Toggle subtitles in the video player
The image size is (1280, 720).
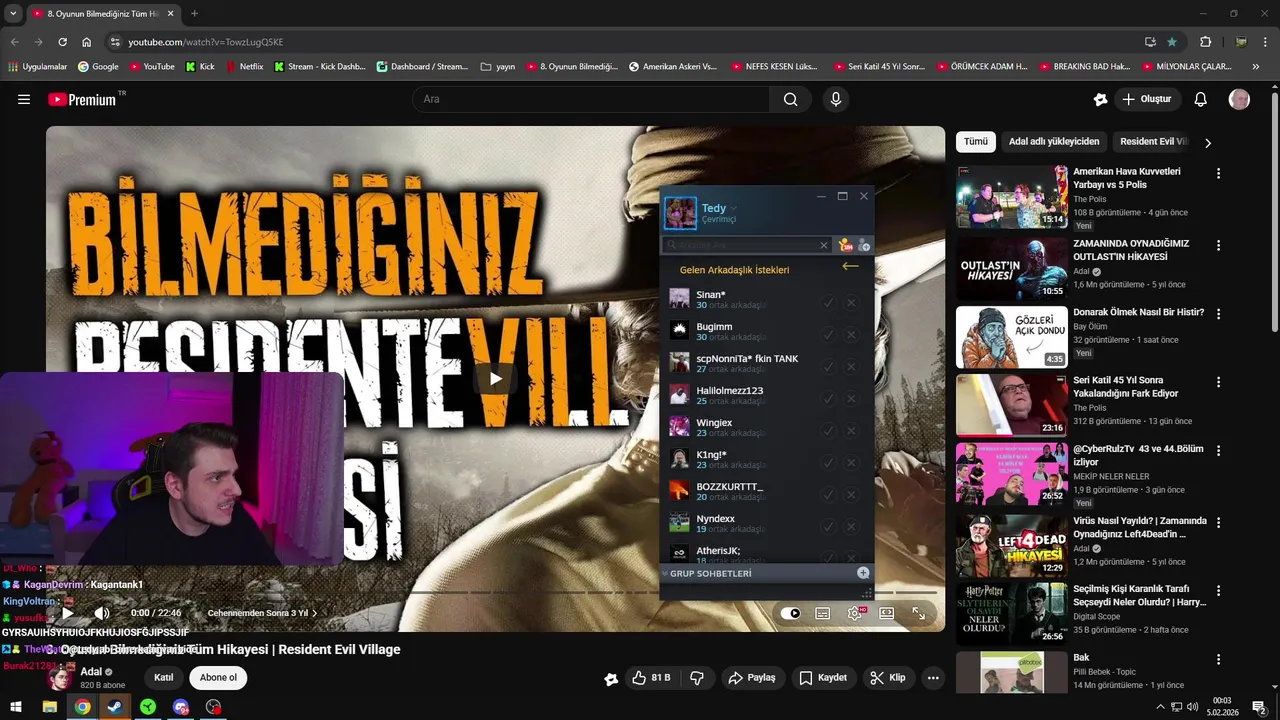[822, 613]
